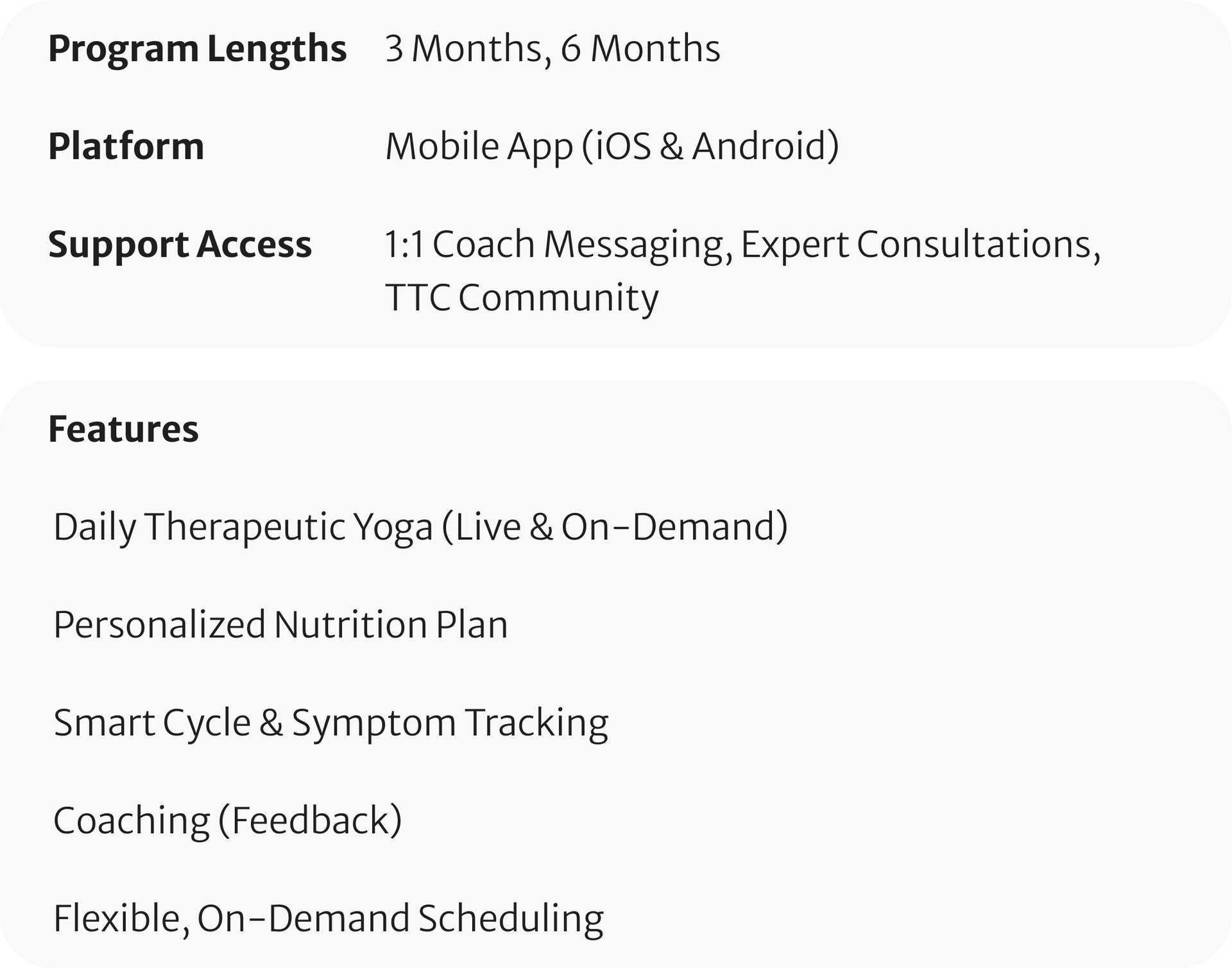Image resolution: width=1232 pixels, height=968 pixels.
Task: Select Personalized Nutrition Plan feature
Action: 280,625
